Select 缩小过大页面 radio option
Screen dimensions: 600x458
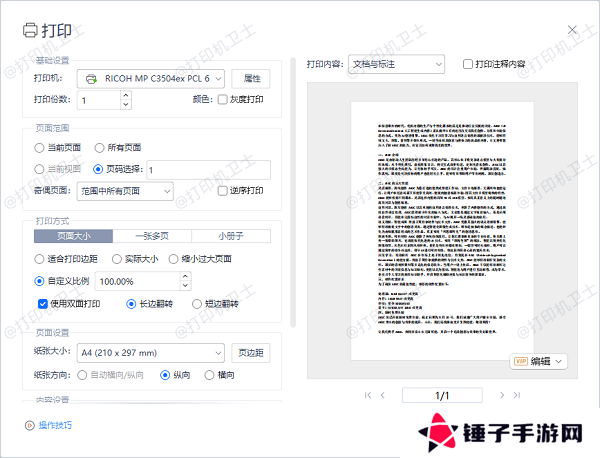point(173,259)
